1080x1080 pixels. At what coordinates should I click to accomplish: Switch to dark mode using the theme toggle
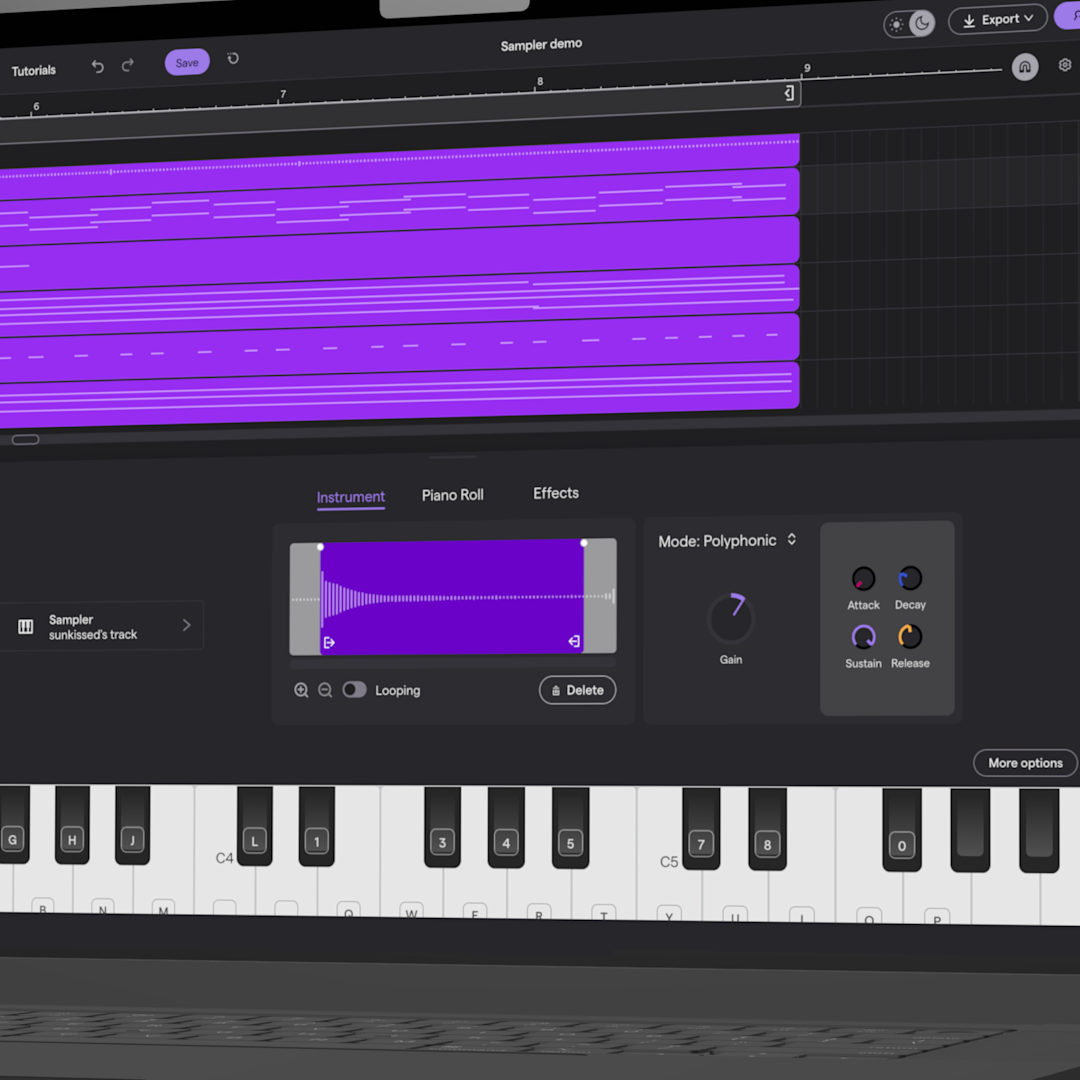click(921, 23)
